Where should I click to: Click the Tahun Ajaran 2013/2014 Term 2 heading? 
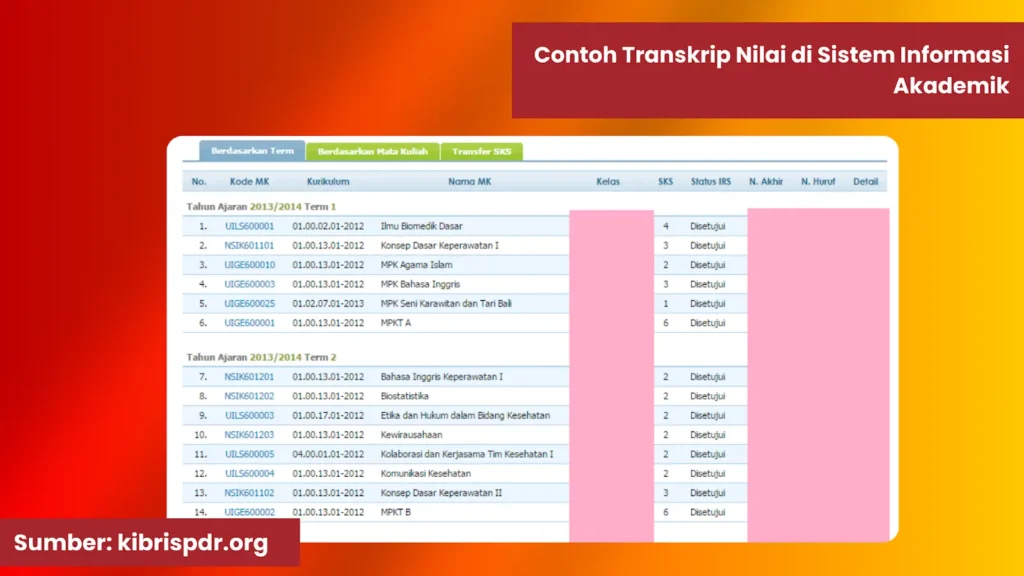pos(261,357)
